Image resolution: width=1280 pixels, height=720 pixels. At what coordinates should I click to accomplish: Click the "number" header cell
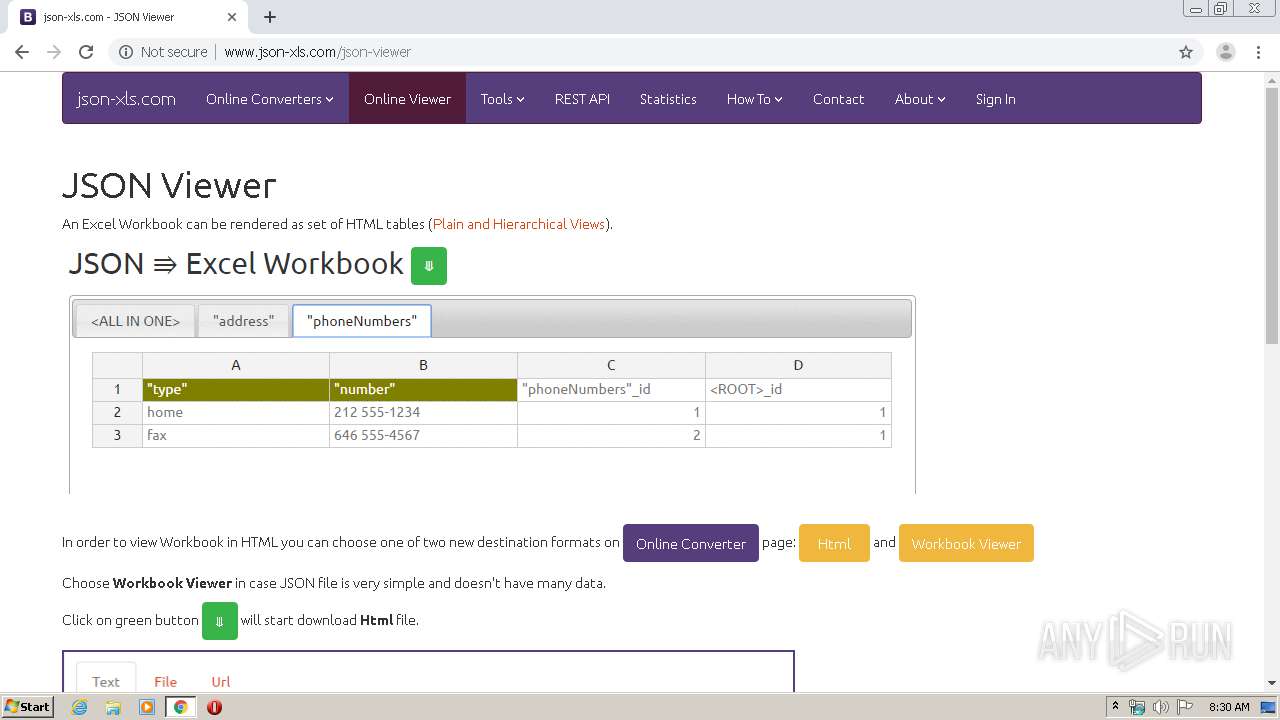pyautogui.click(x=423, y=389)
